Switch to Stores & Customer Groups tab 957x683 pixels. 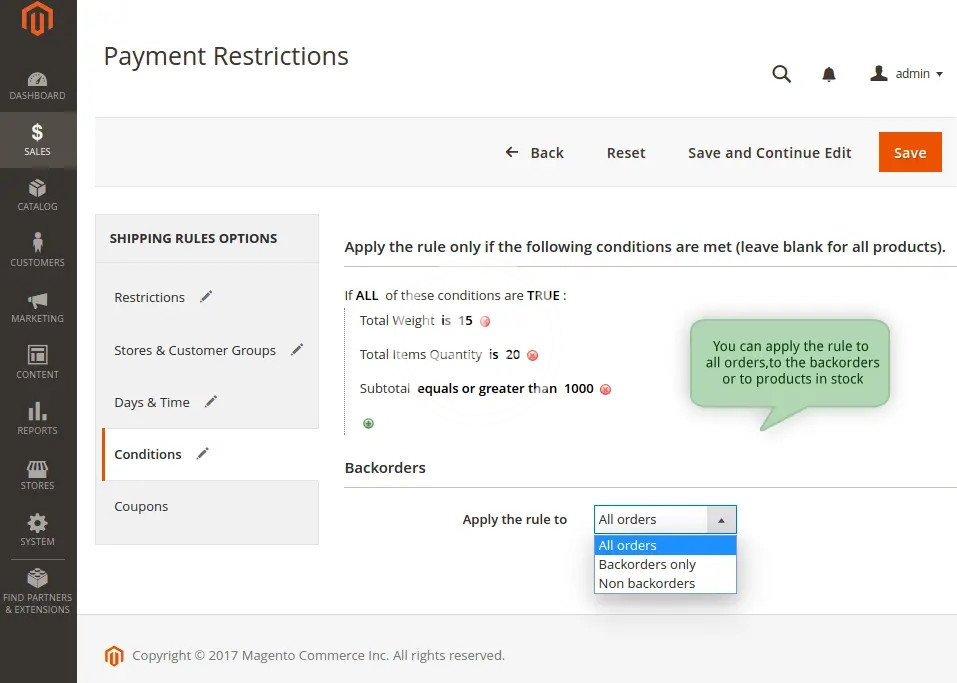195,350
